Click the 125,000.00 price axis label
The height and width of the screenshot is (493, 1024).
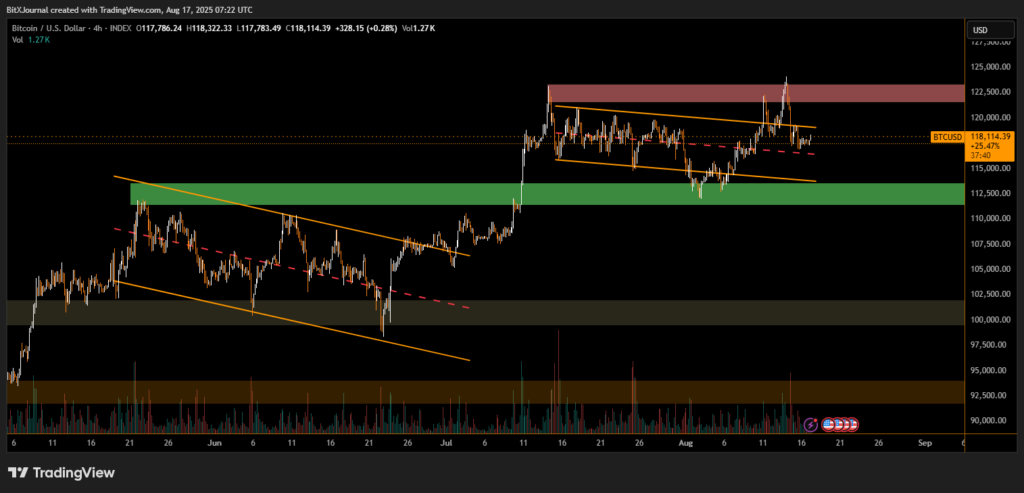[x=991, y=67]
